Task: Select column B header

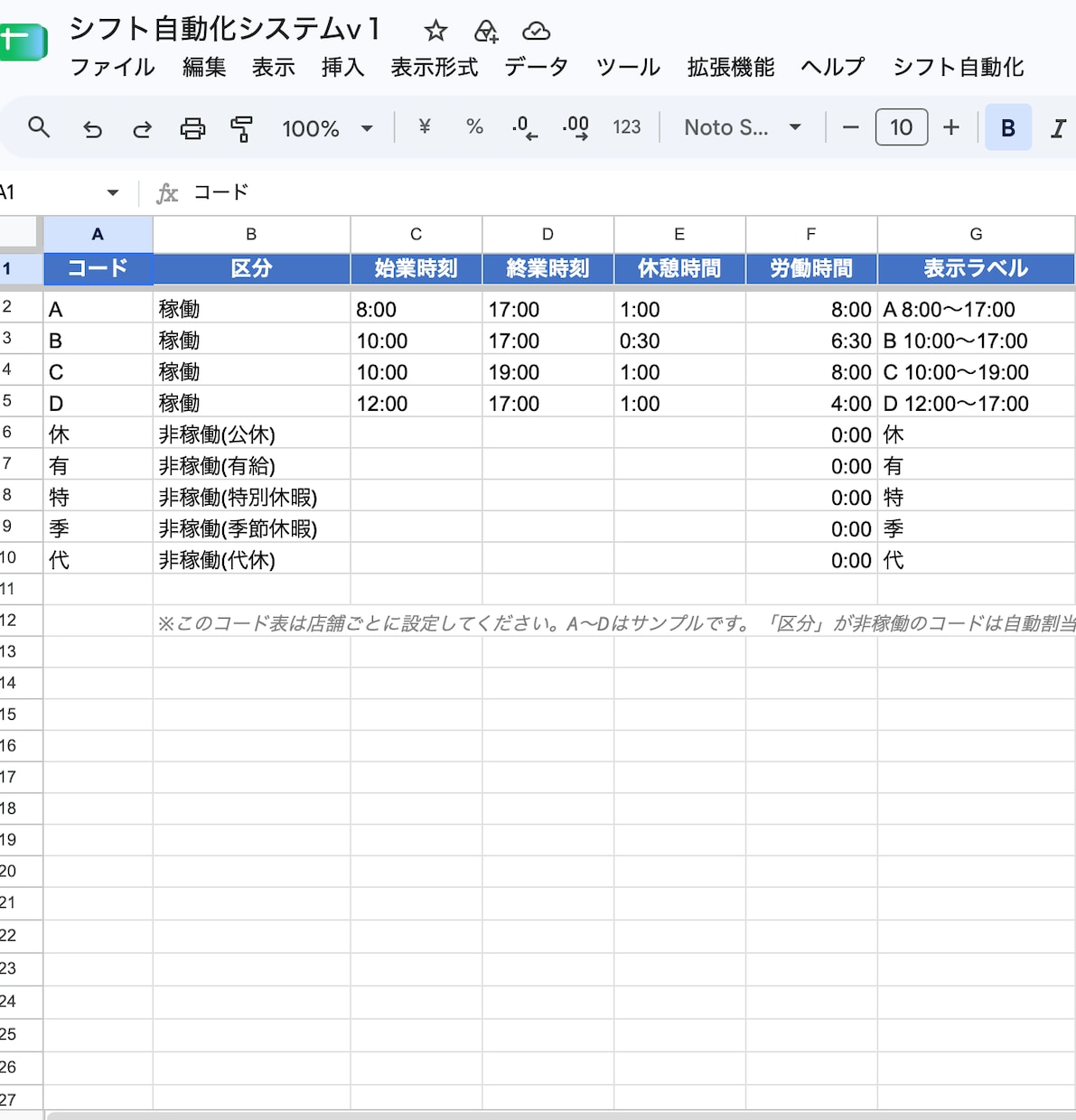Action: (251, 234)
